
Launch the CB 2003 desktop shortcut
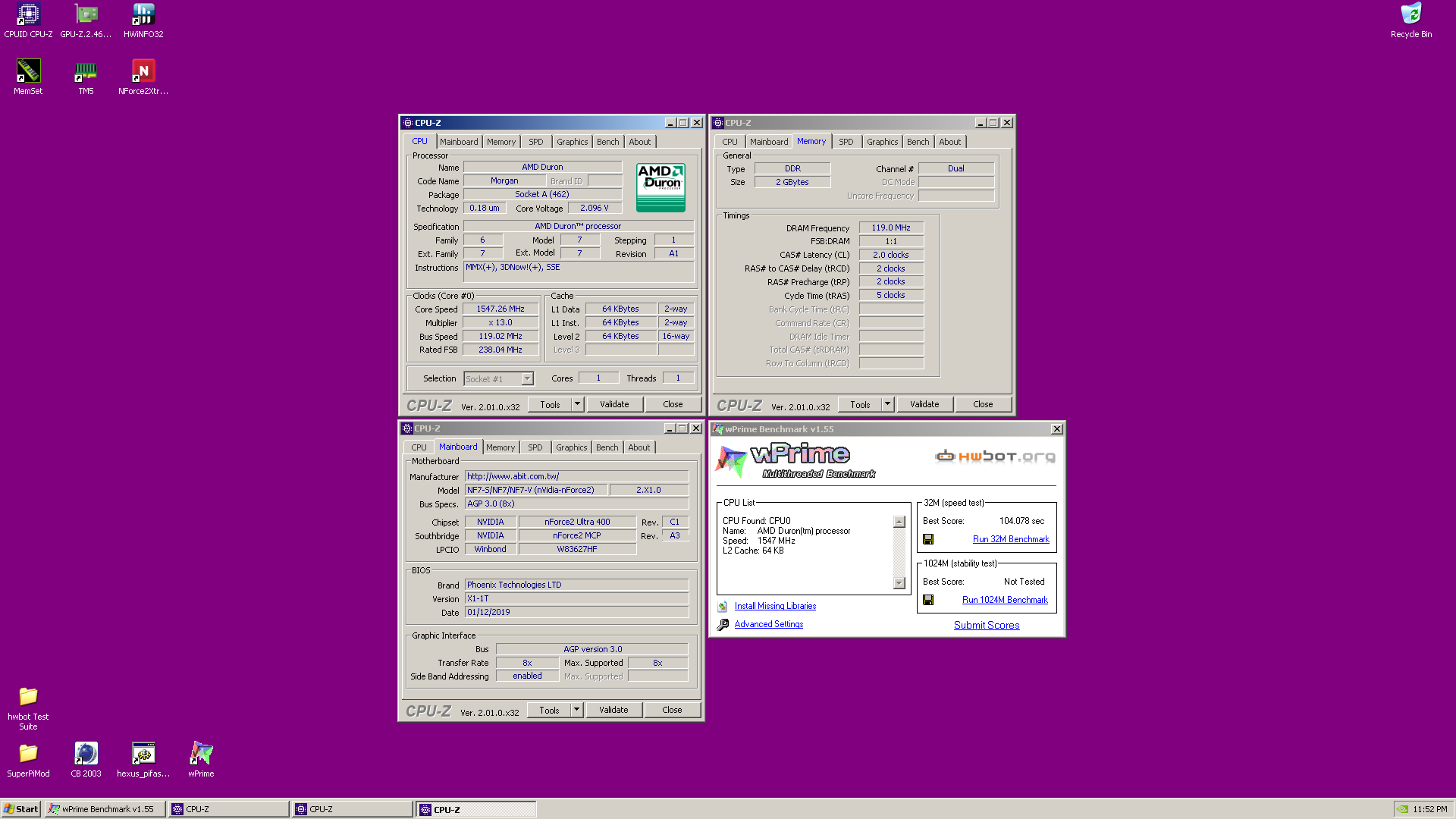pos(86,760)
